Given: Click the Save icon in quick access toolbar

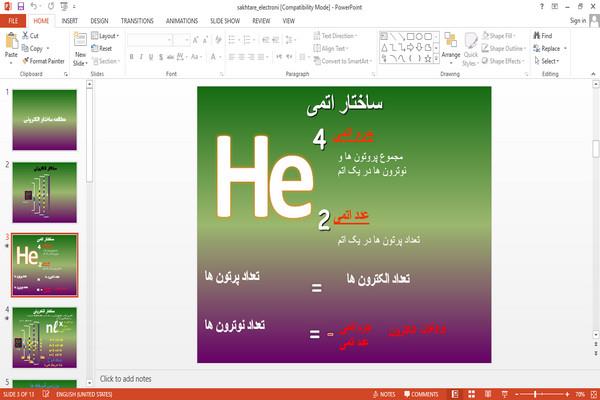Looking at the screenshot, I should (x=21, y=6).
